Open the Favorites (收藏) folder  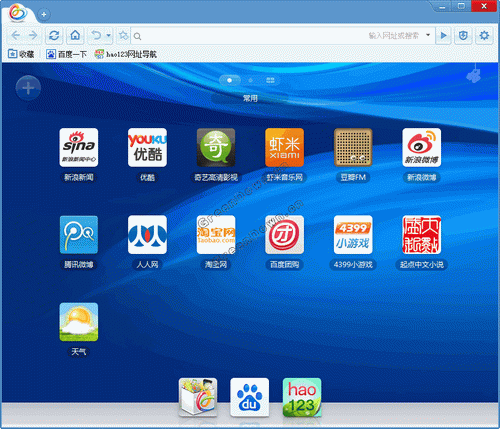tap(21, 54)
